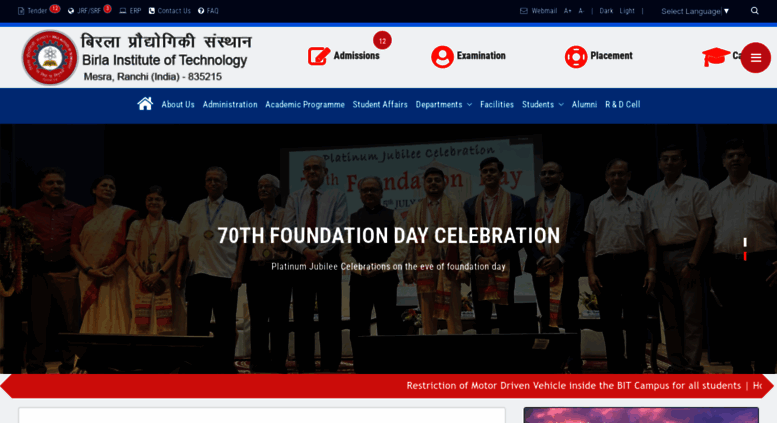
Task: Open the Tender link in top bar
Action: coord(37,10)
